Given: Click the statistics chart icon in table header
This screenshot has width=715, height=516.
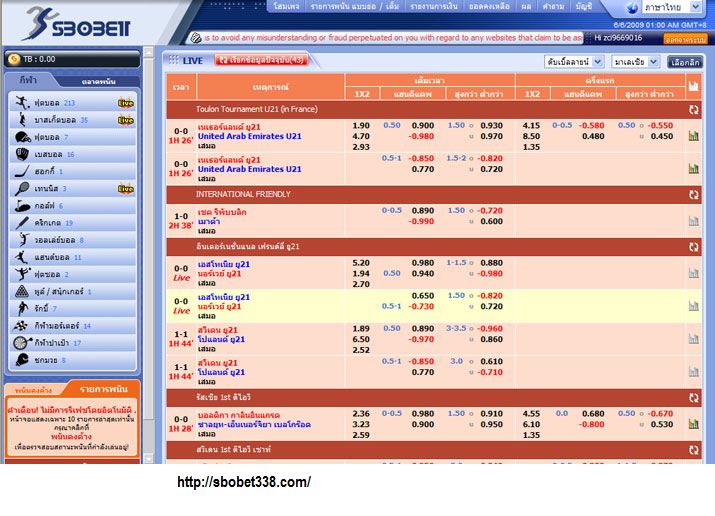Looking at the screenshot, I should pyautogui.click(x=693, y=87).
